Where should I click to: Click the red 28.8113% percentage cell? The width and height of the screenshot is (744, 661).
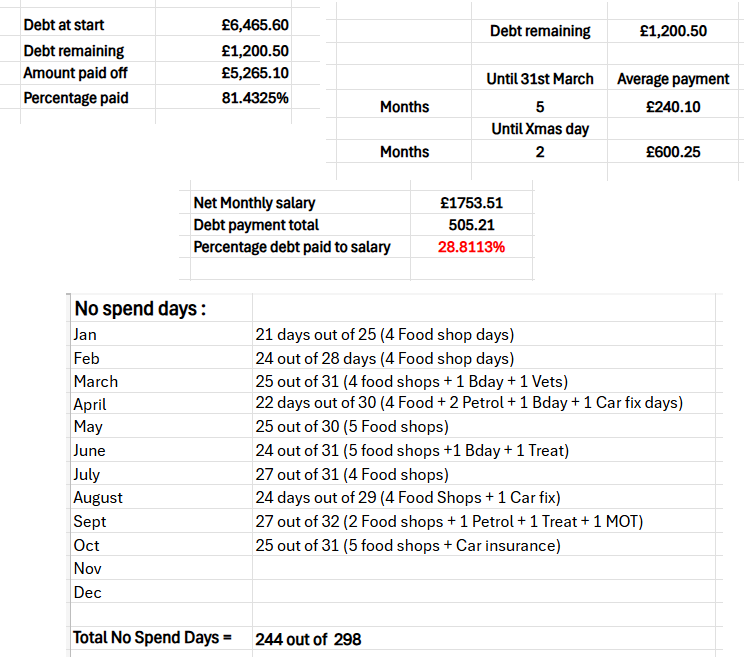click(472, 247)
